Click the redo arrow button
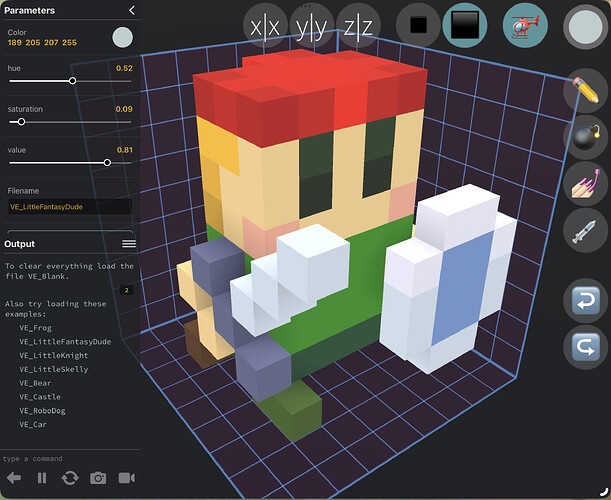 click(x=586, y=347)
